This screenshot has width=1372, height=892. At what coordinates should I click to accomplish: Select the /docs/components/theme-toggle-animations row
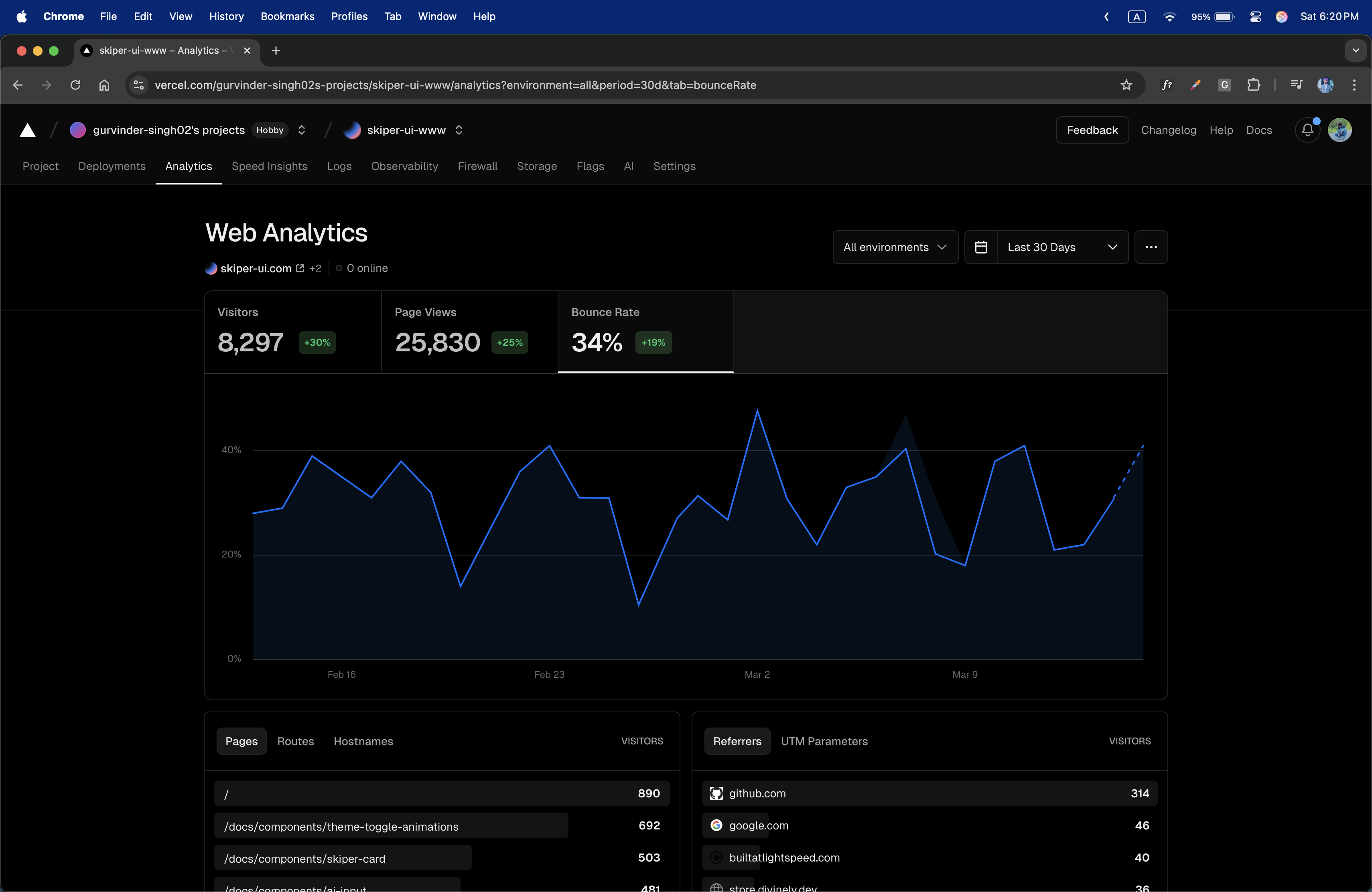(442, 826)
